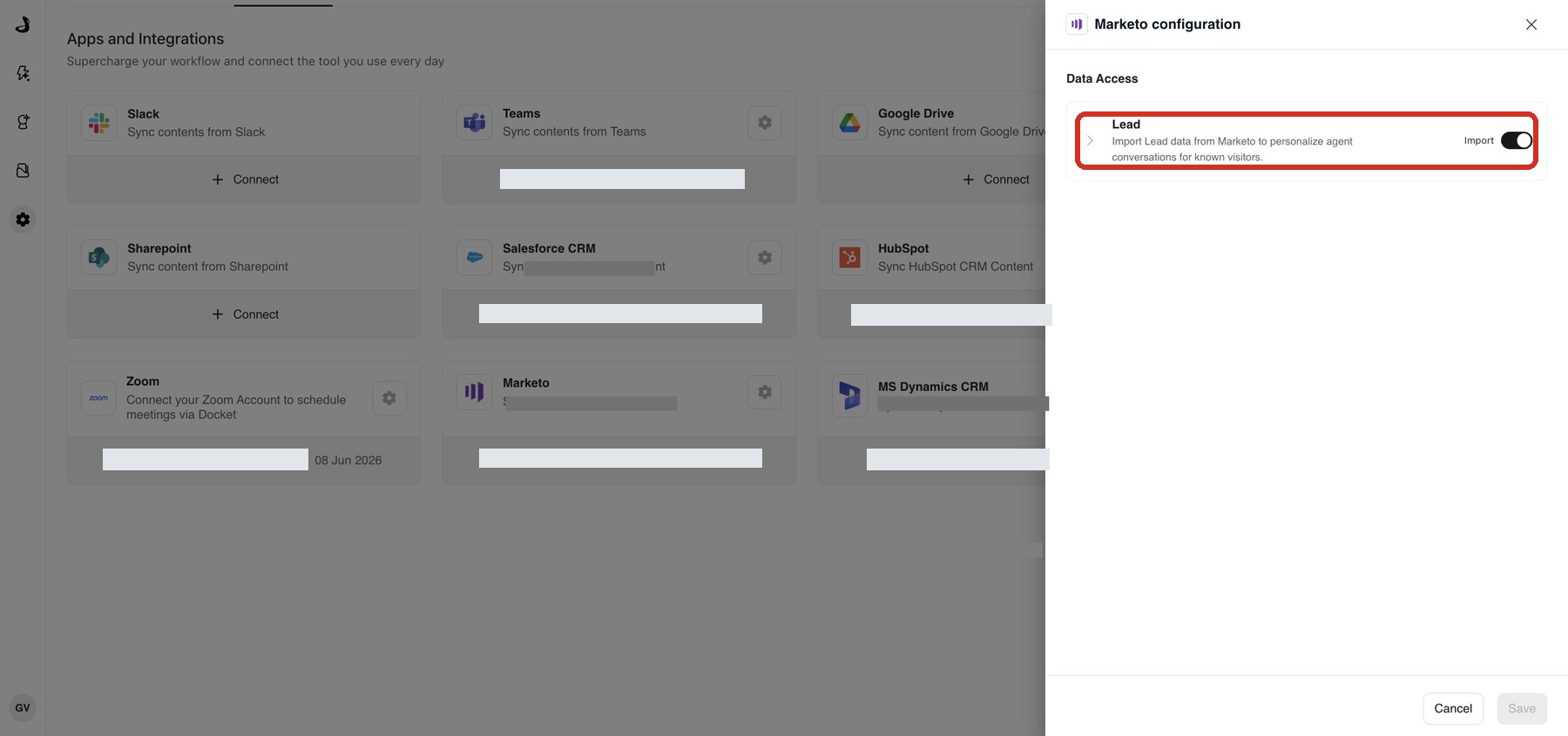The height and width of the screenshot is (736, 1568).
Task: Open Salesforce CRM settings gear
Action: pyautogui.click(x=765, y=258)
